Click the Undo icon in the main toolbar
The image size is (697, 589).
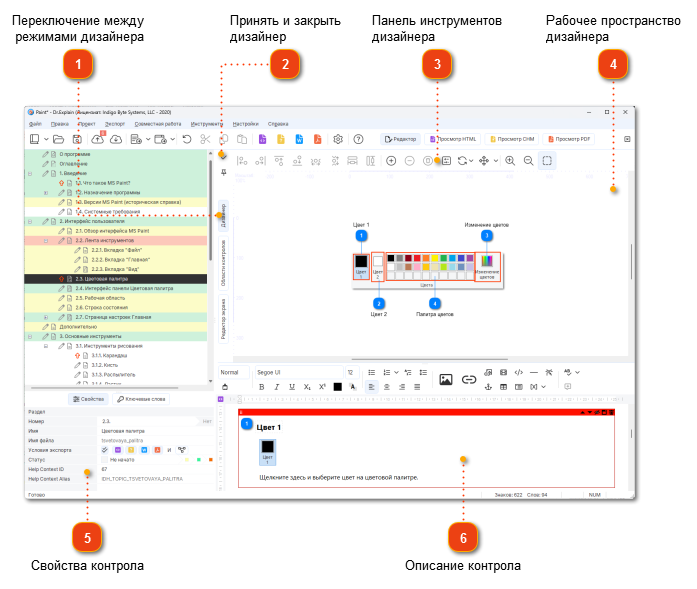[x=186, y=139]
